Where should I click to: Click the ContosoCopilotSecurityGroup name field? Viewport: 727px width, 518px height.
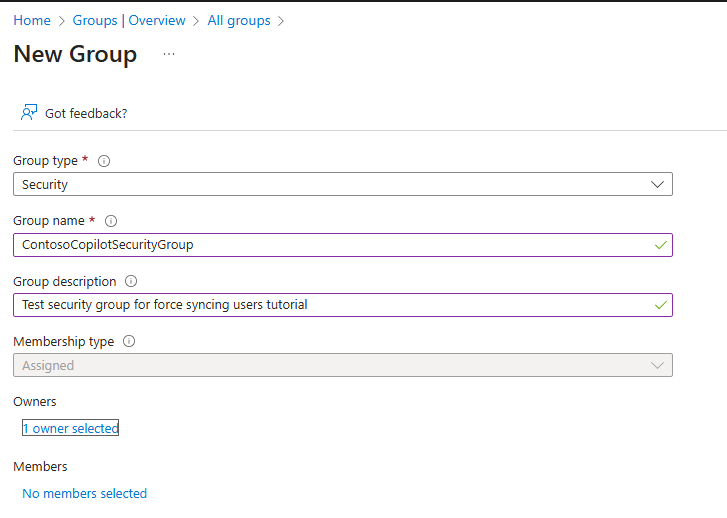click(x=330, y=245)
